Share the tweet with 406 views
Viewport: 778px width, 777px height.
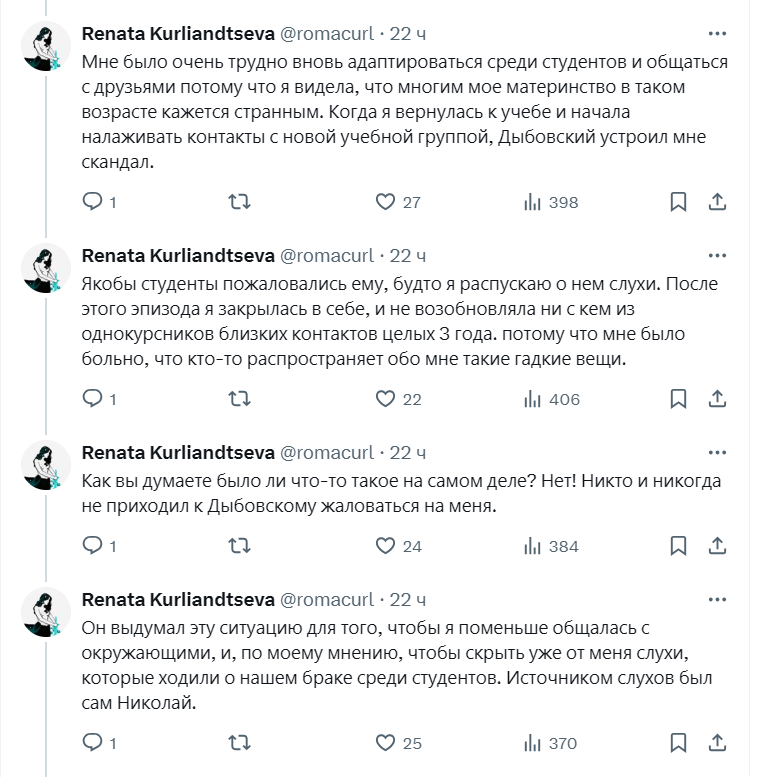click(x=717, y=399)
